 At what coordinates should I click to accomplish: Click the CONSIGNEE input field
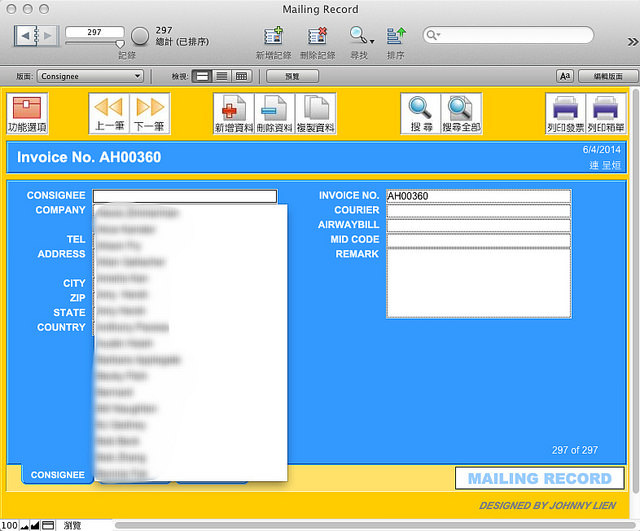tap(185, 196)
